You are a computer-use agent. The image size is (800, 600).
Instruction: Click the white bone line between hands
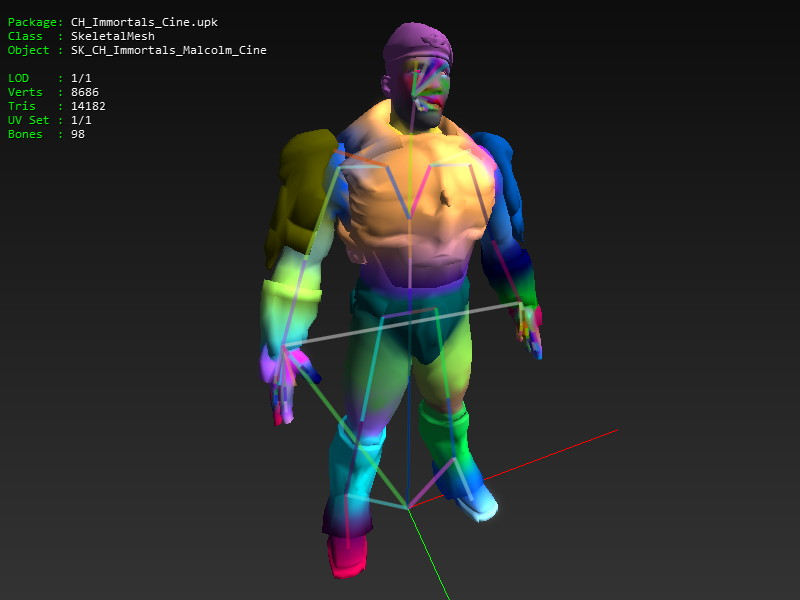coord(402,325)
